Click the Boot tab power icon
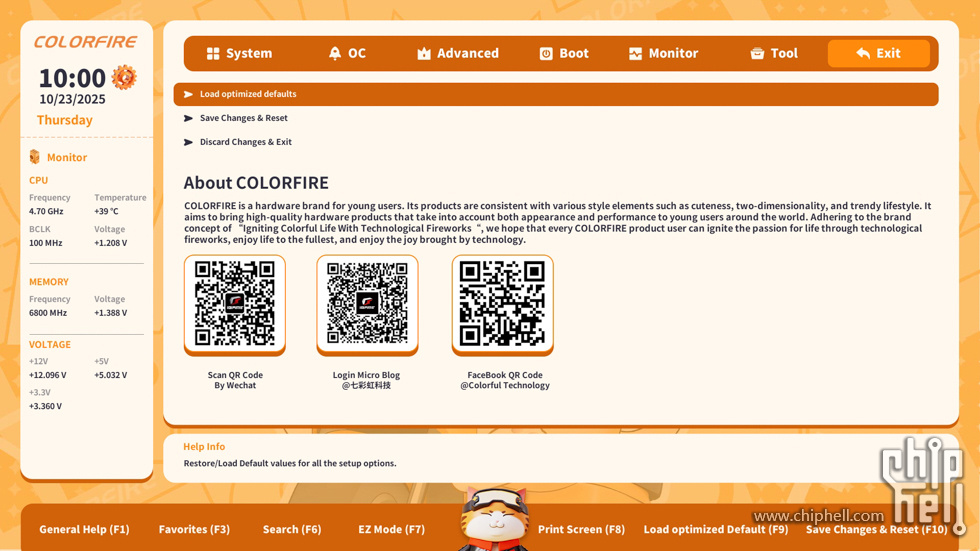 coord(546,54)
